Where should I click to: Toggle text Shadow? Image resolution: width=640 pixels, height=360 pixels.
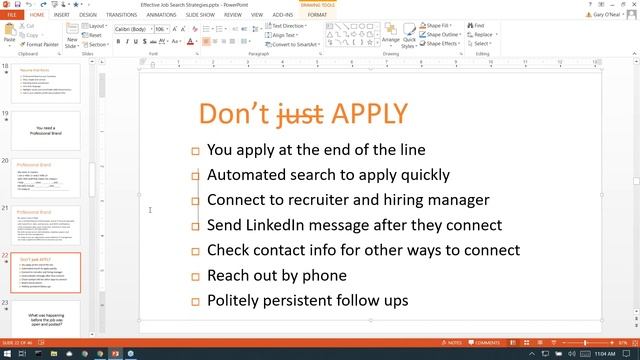tap(144, 41)
